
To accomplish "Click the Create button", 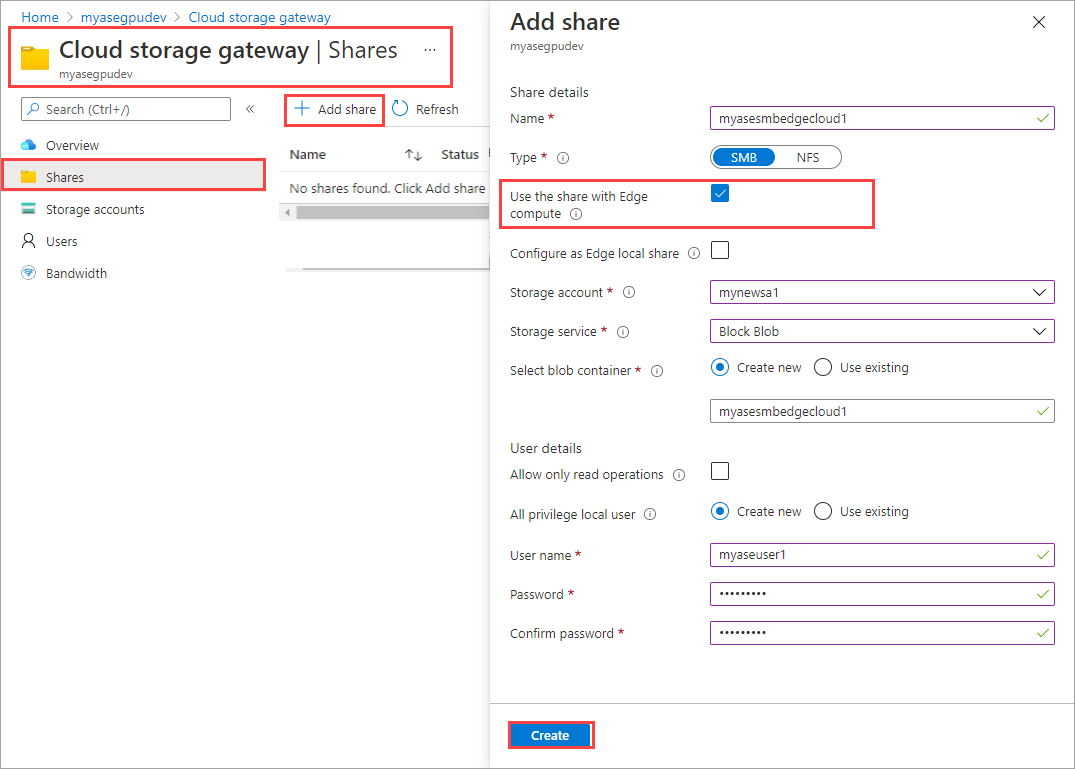I will [x=550, y=734].
